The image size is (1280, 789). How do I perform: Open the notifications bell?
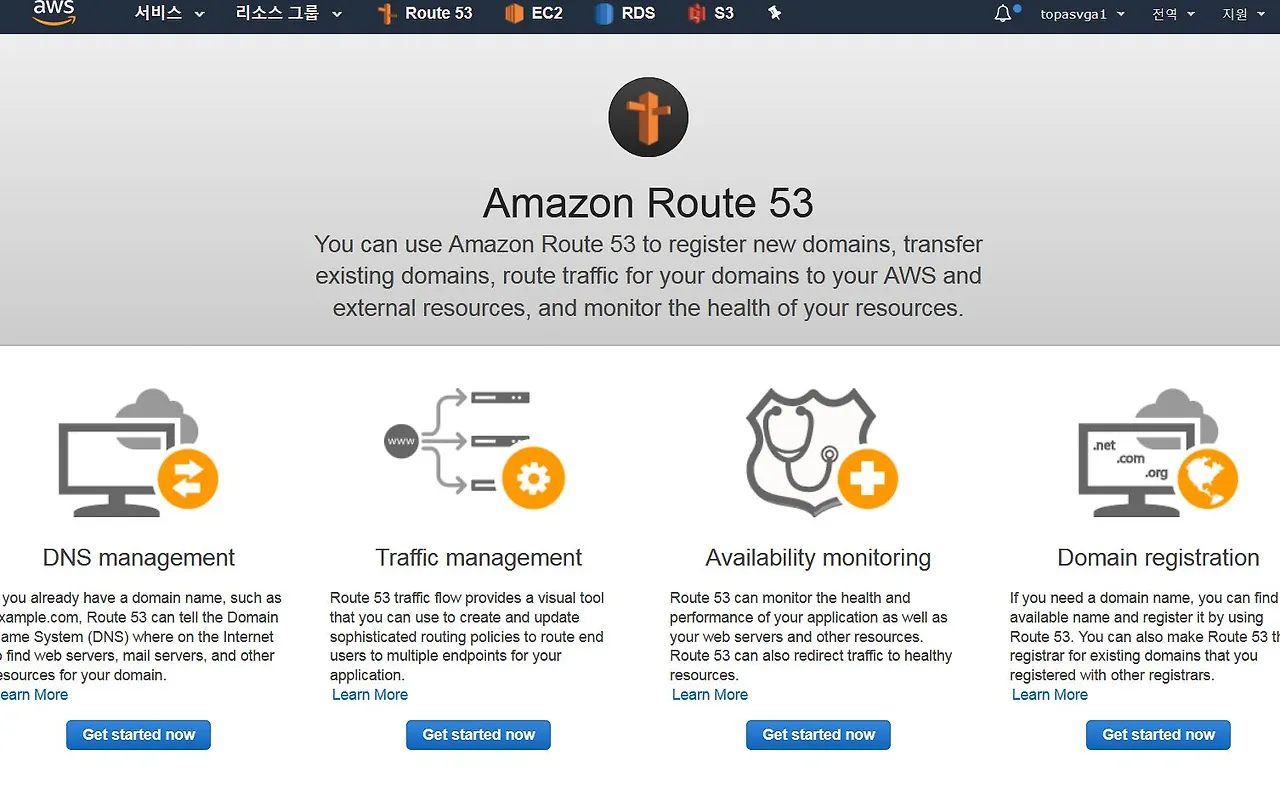tap(1004, 14)
